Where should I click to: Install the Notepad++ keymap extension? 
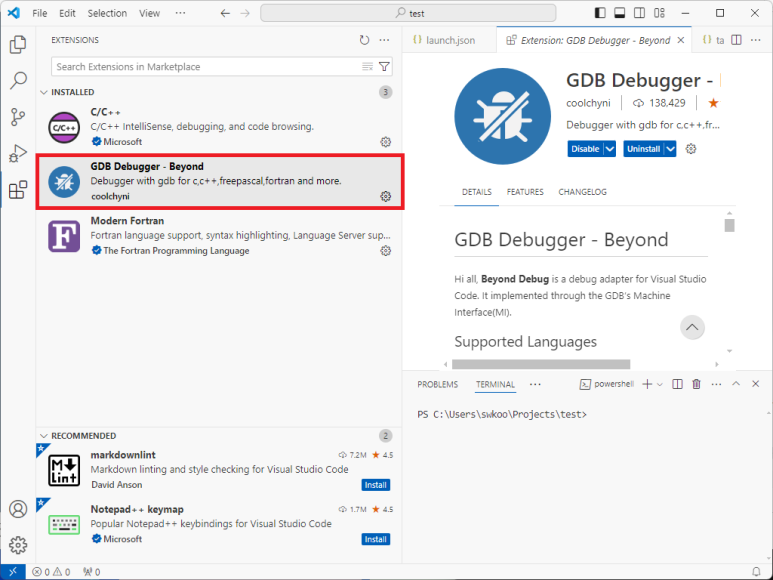[x=376, y=539]
